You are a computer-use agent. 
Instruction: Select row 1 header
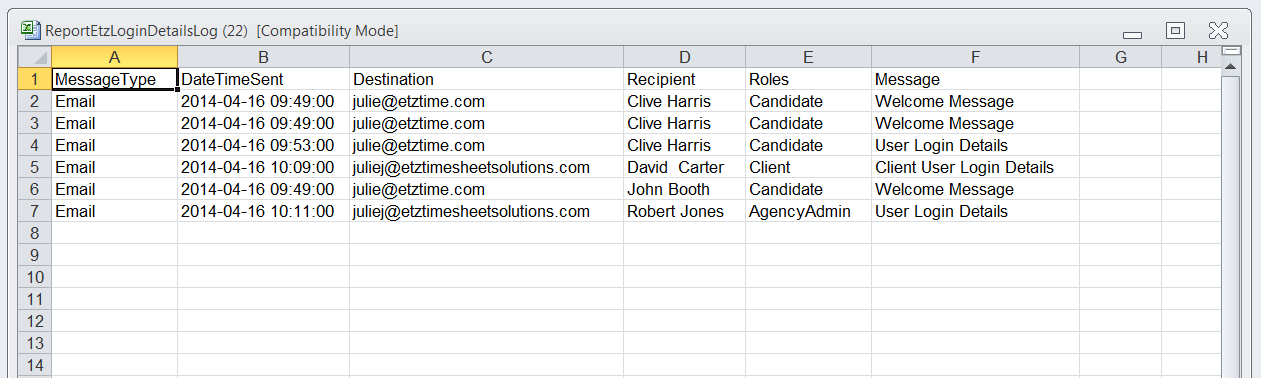click(x=36, y=79)
